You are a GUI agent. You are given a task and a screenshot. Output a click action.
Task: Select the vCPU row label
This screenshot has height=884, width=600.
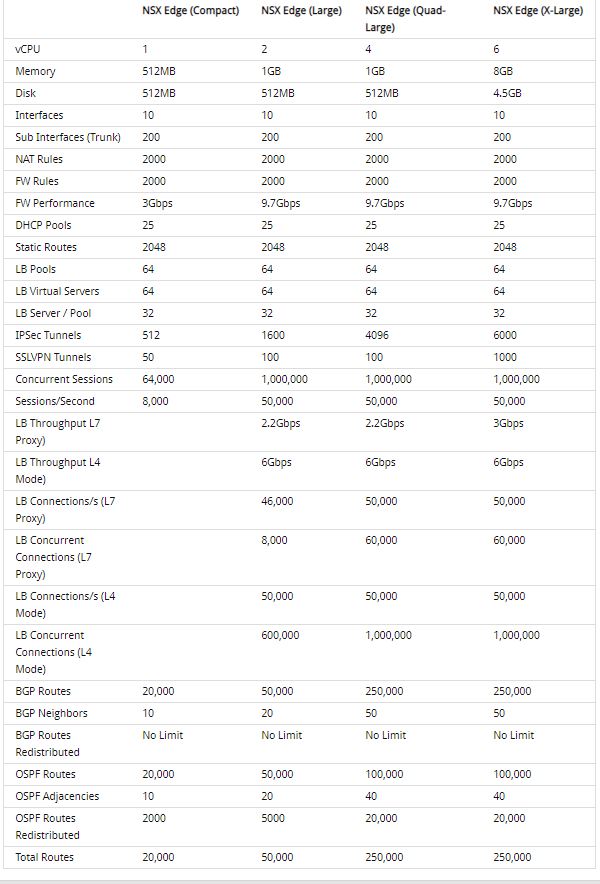28,49
